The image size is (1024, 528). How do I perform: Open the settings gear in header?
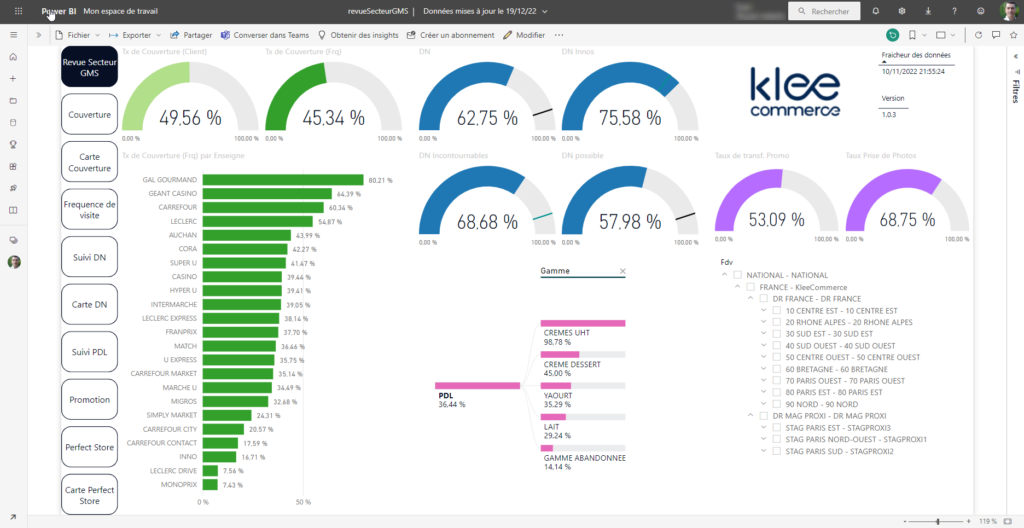[x=902, y=11]
